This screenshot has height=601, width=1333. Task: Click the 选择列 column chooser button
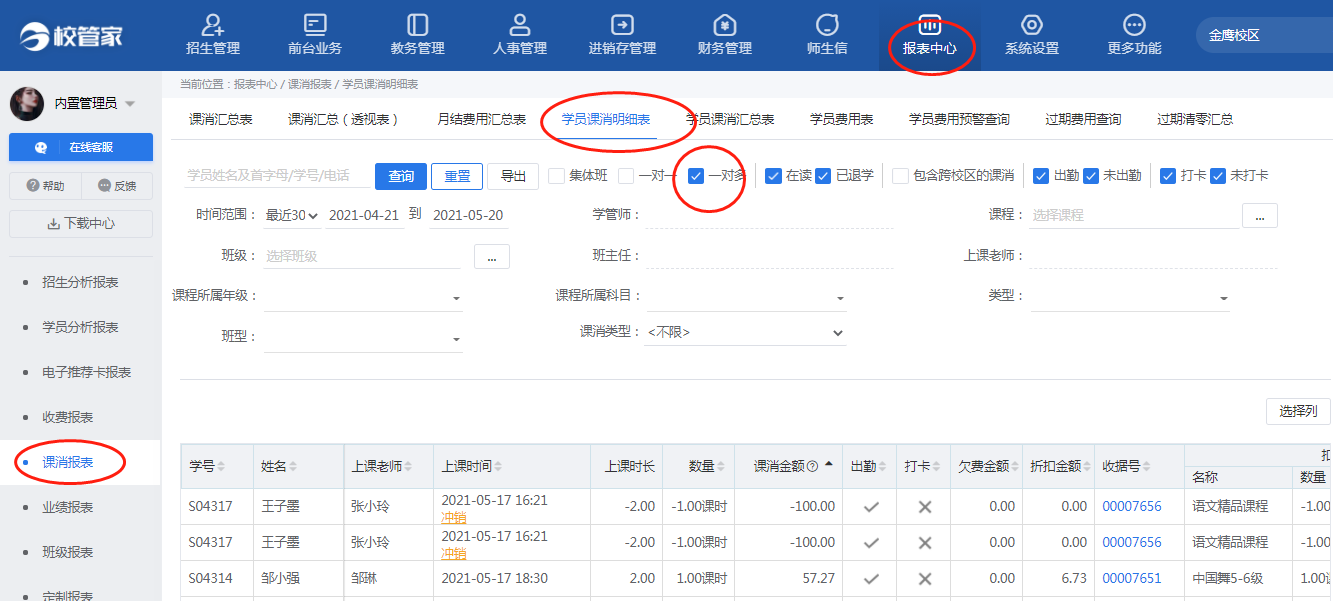point(1298,411)
